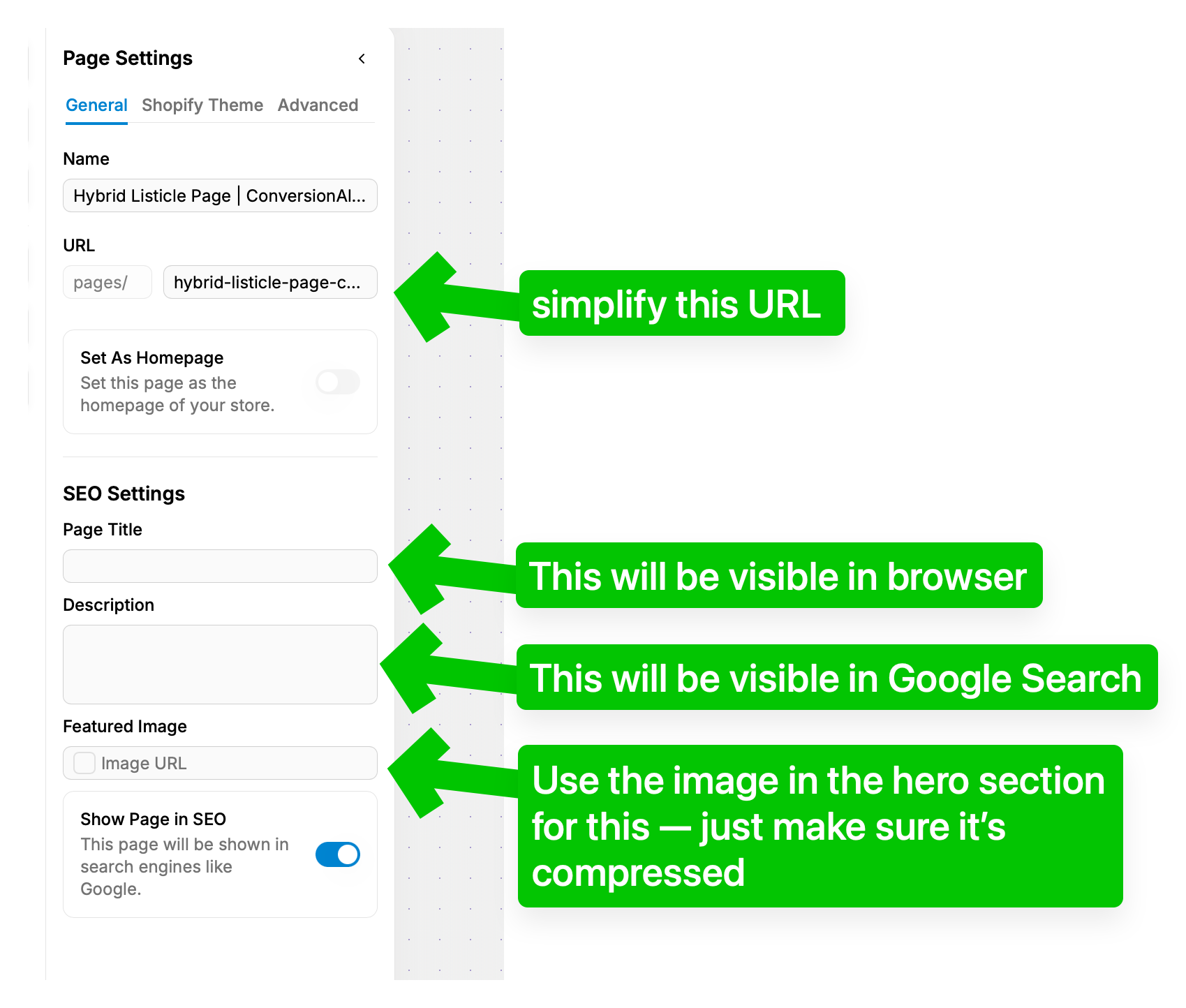The height and width of the screenshot is (1008, 1186).
Task: Click the Description text area
Action: click(220, 664)
